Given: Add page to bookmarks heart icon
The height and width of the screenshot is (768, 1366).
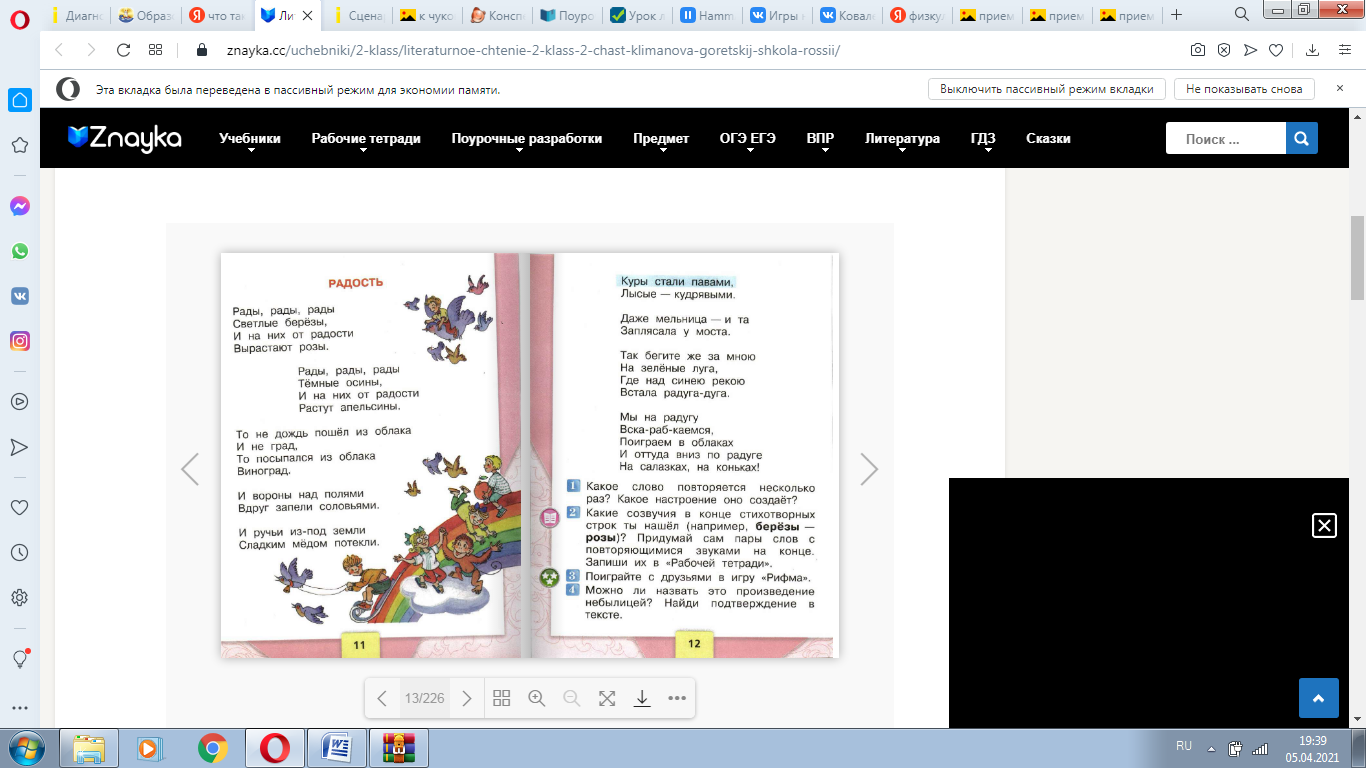Looking at the screenshot, I should 1276,50.
